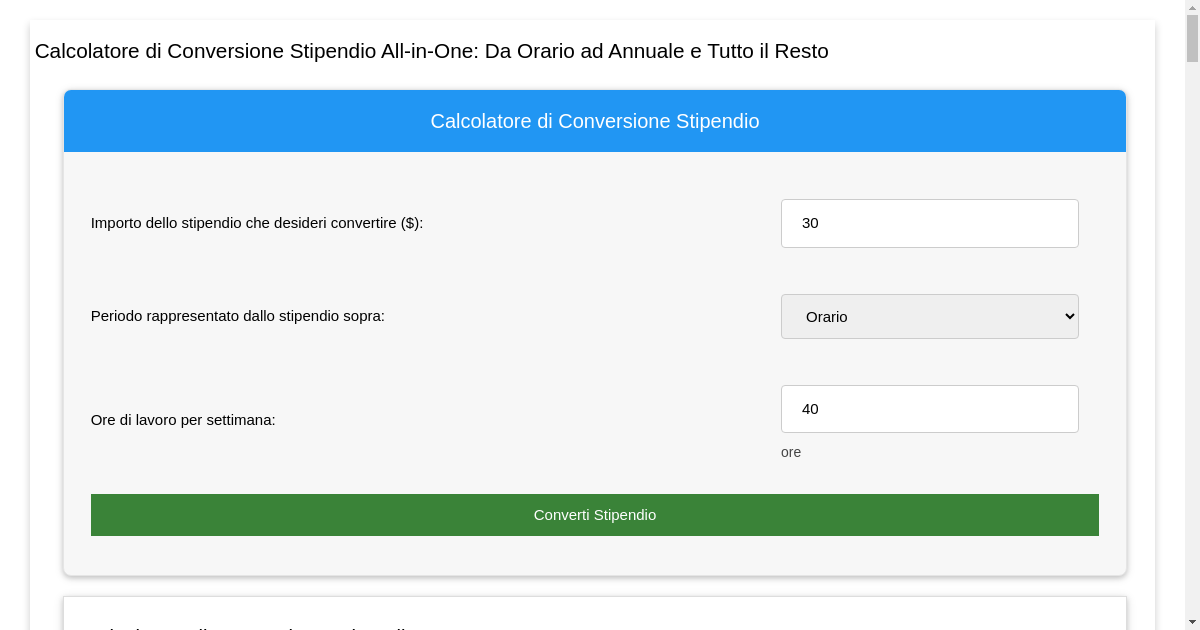
Task: Select the salary amount field showing 30
Action: click(x=929, y=223)
